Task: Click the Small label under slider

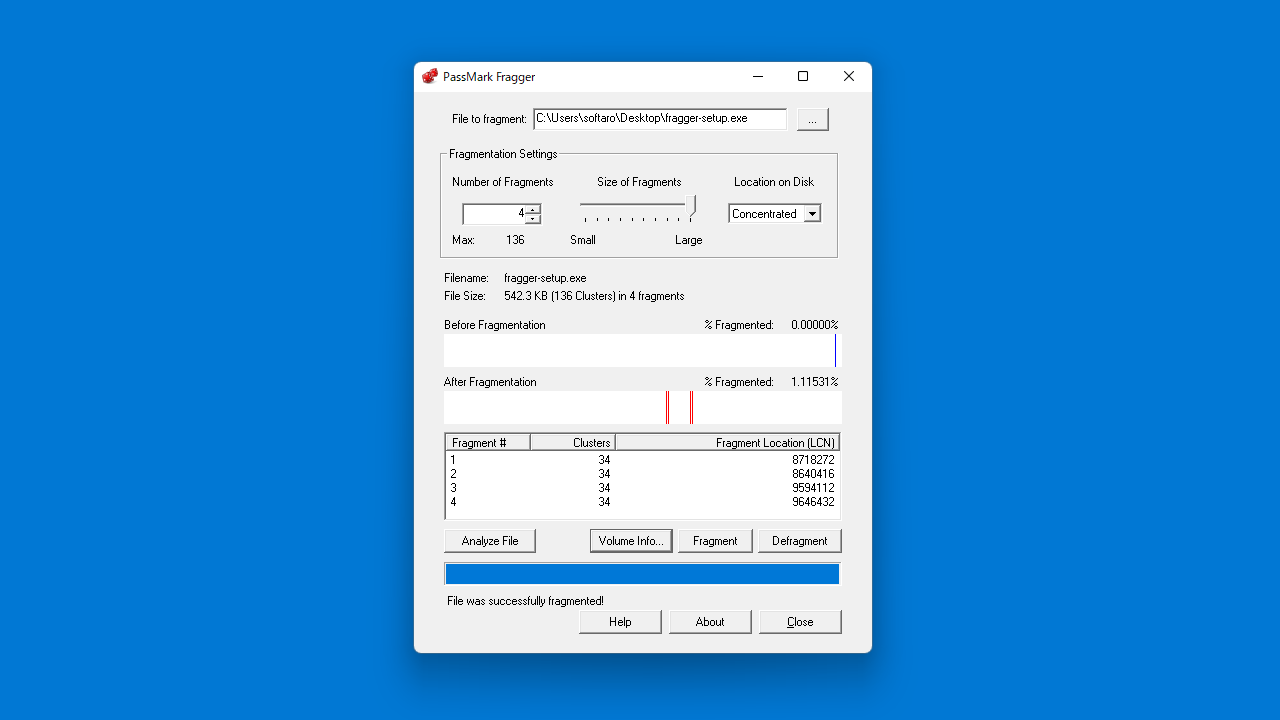Action: (x=583, y=240)
